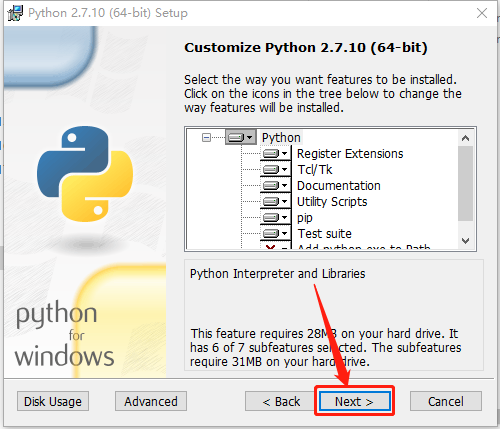Screen dimensions: 500x429
Task: Open Utility Scripts install-option dropdown
Action: click(275, 201)
